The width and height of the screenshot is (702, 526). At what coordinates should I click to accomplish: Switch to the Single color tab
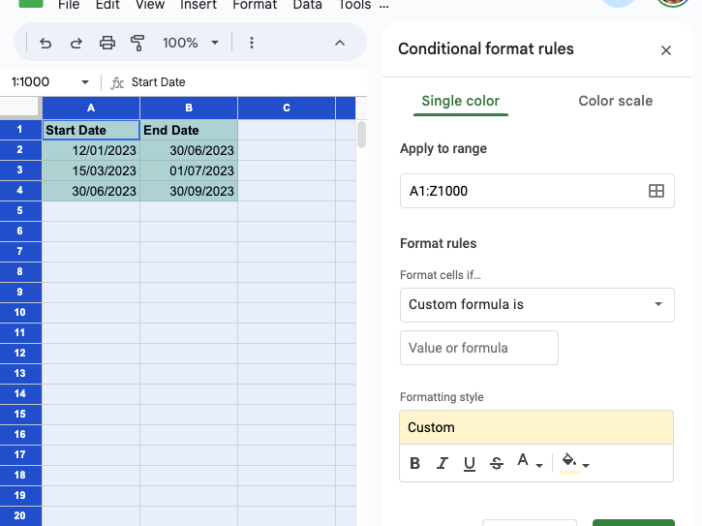click(460, 101)
